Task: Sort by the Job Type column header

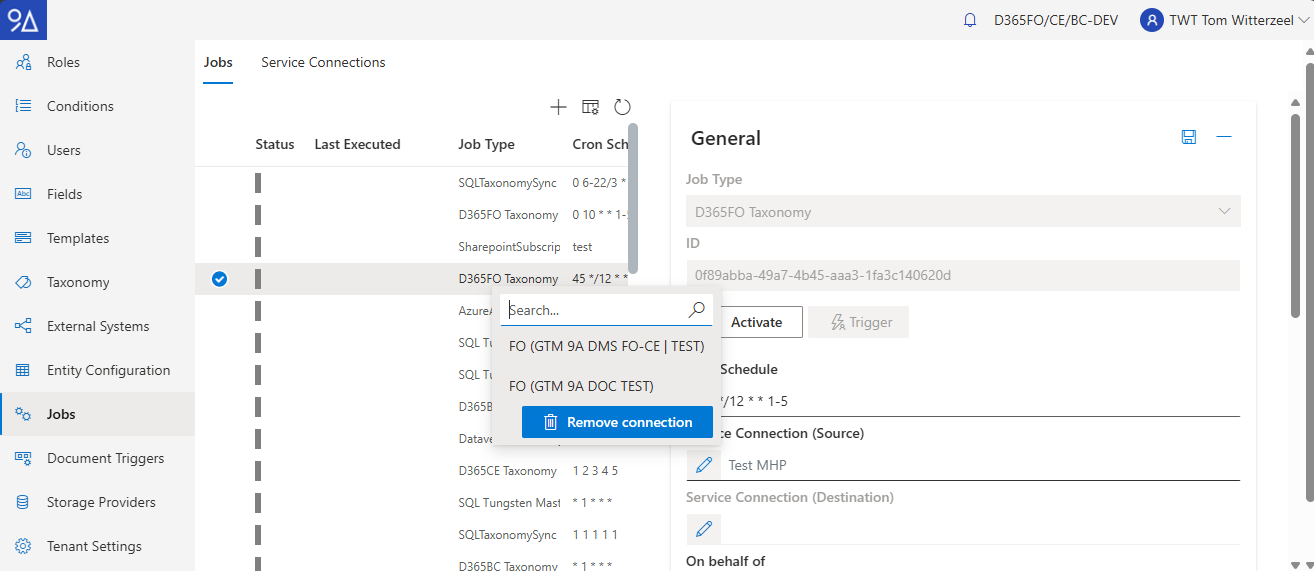Action: coord(486,144)
